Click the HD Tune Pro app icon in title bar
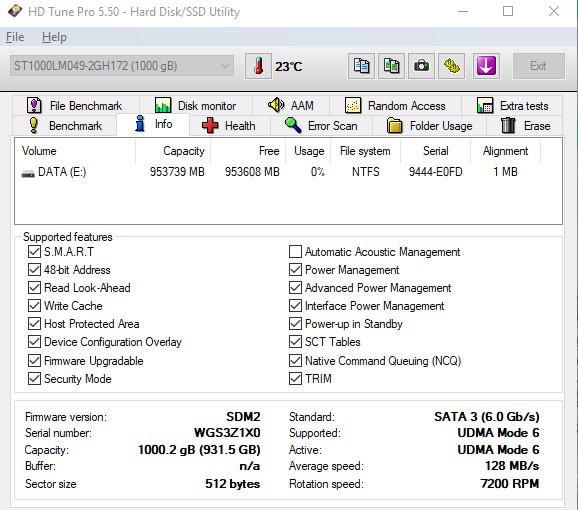The height and width of the screenshot is (510, 578). [x=15, y=11]
